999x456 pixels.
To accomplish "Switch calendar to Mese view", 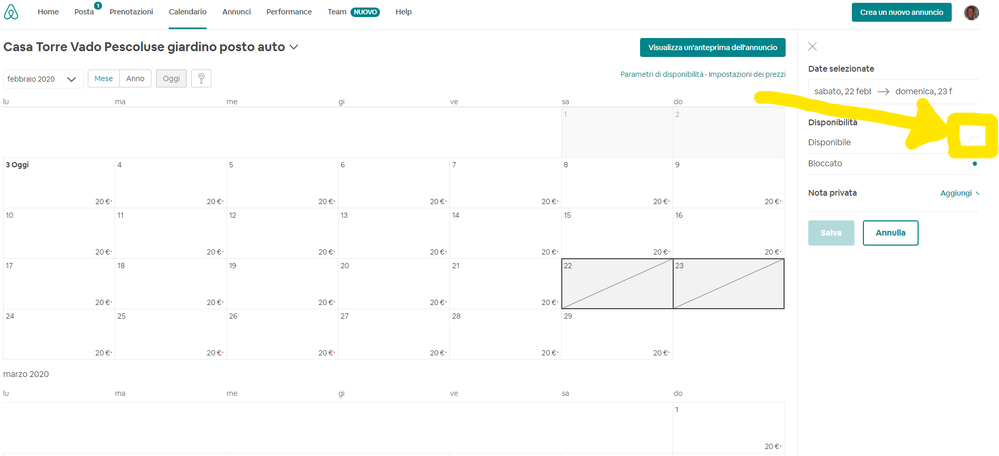I will [104, 79].
